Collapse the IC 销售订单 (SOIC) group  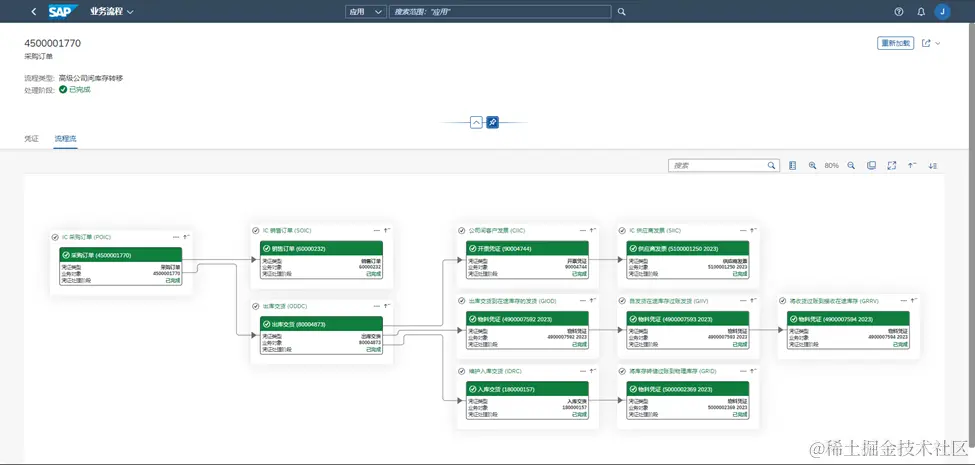point(387,230)
